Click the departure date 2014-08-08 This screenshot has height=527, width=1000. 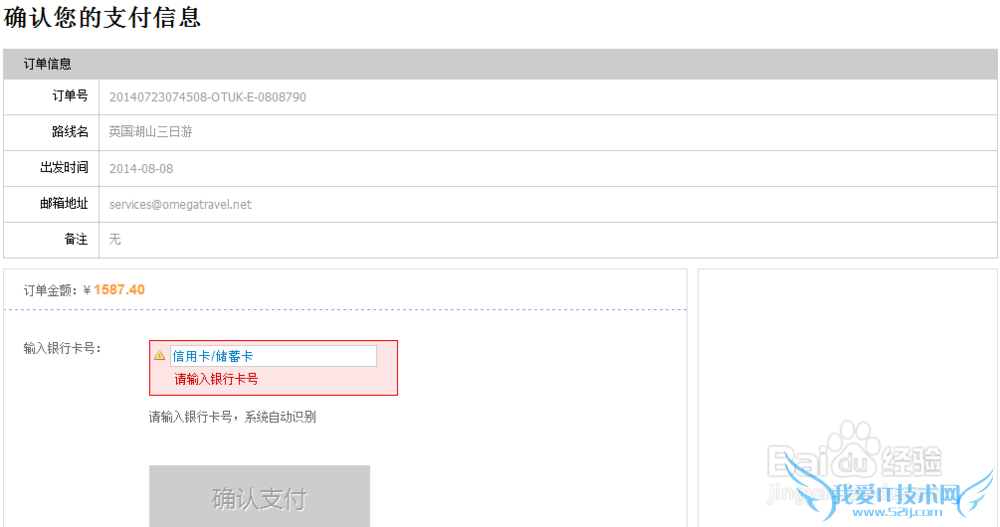pyautogui.click(x=141, y=168)
